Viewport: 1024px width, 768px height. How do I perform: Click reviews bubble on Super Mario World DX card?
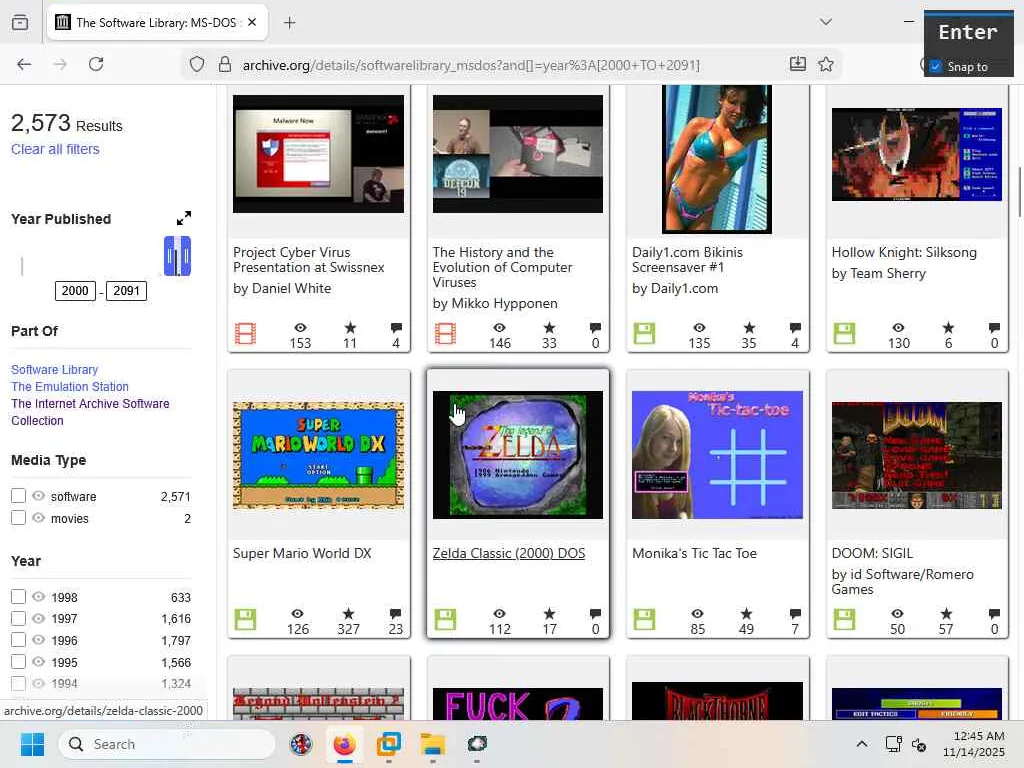(396, 613)
